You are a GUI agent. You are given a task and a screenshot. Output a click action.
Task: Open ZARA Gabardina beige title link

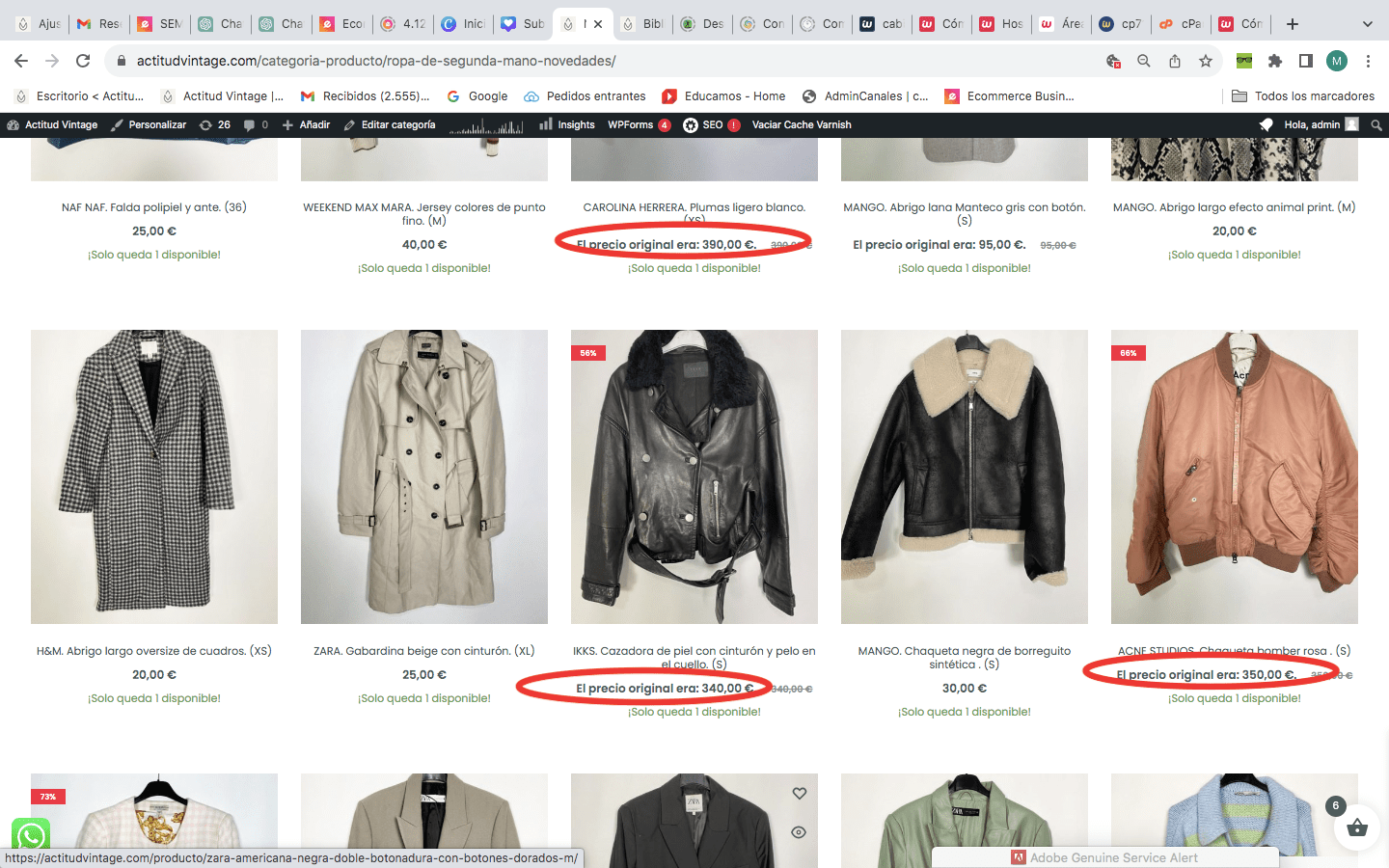pos(424,651)
